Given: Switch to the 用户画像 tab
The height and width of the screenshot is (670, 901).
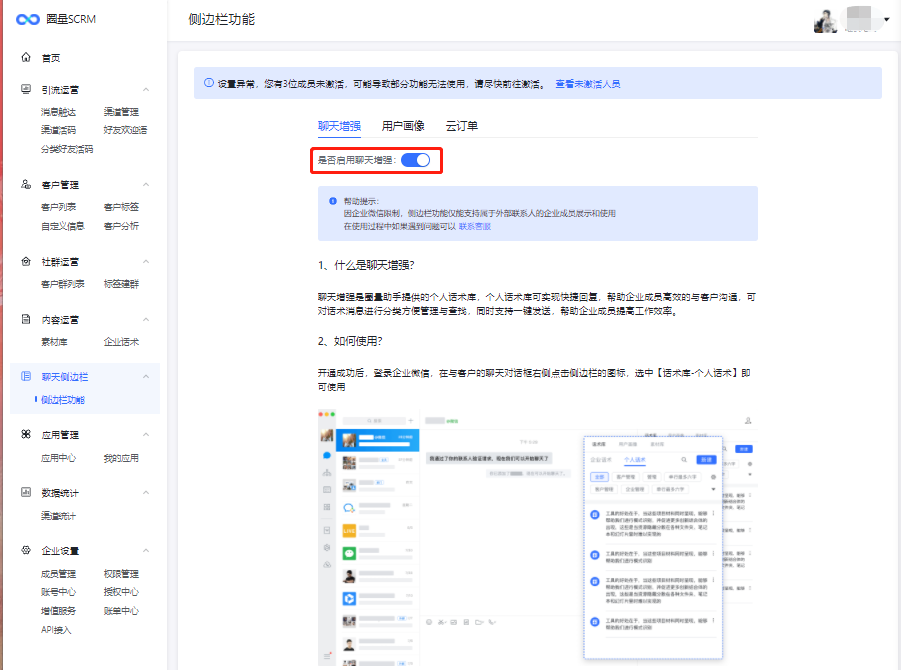Looking at the screenshot, I should click(403, 126).
